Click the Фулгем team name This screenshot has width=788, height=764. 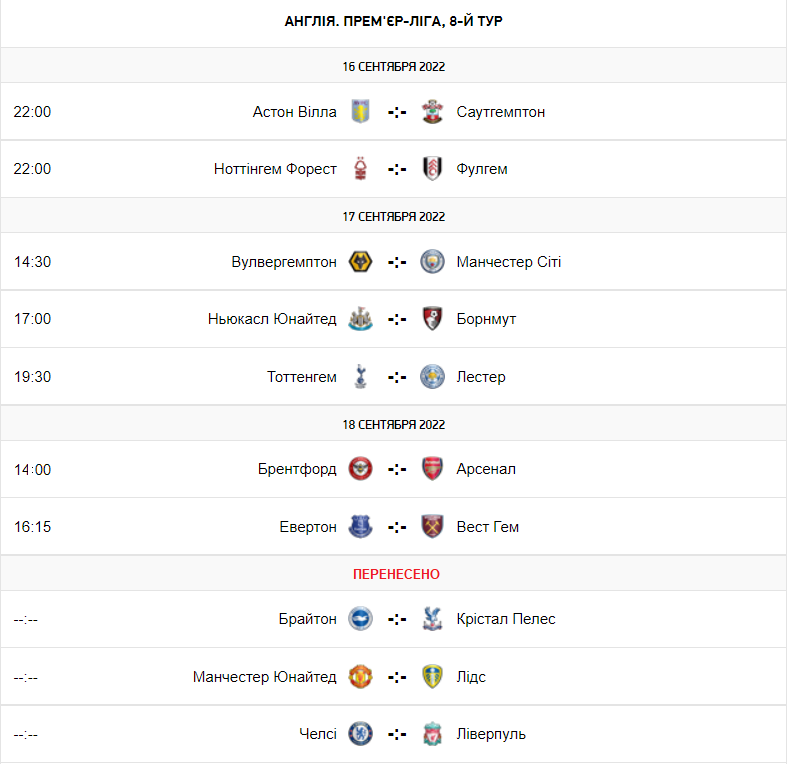coord(482,169)
